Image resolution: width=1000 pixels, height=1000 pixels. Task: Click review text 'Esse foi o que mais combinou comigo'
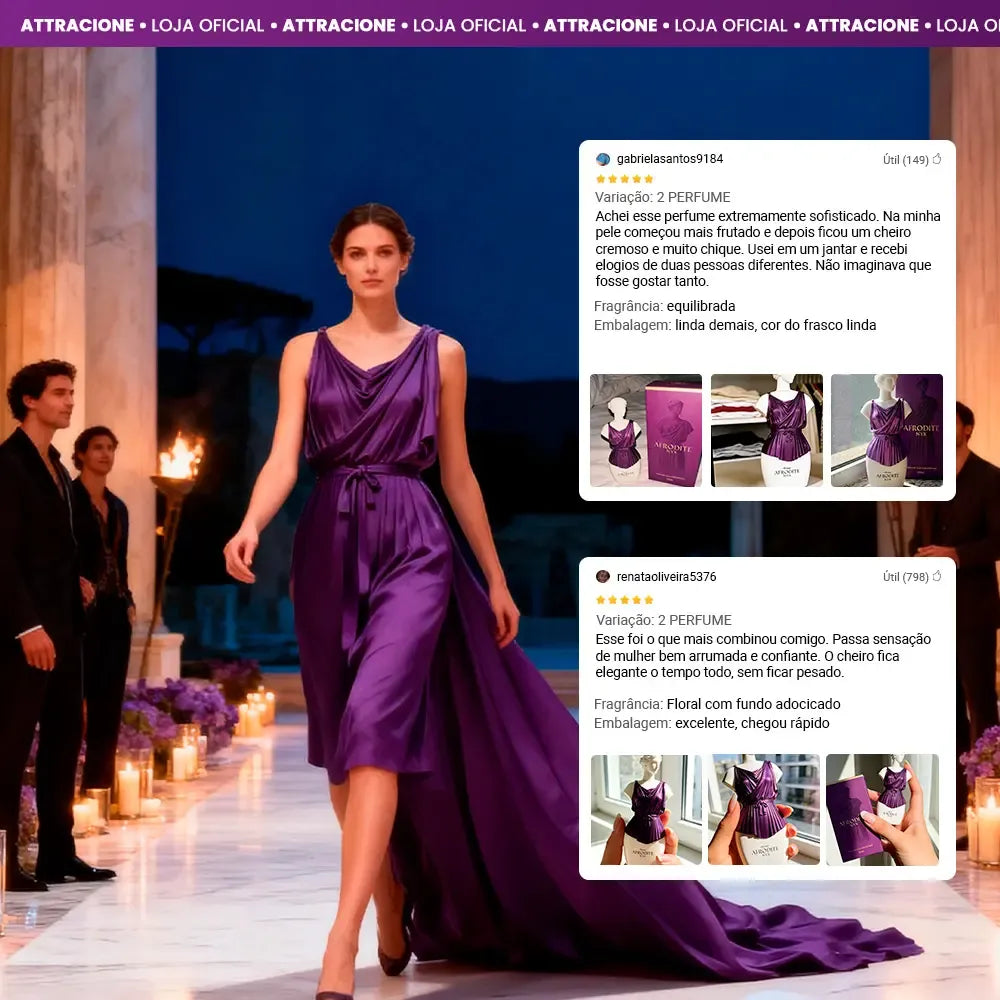pyautogui.click(x=763, y=656)
